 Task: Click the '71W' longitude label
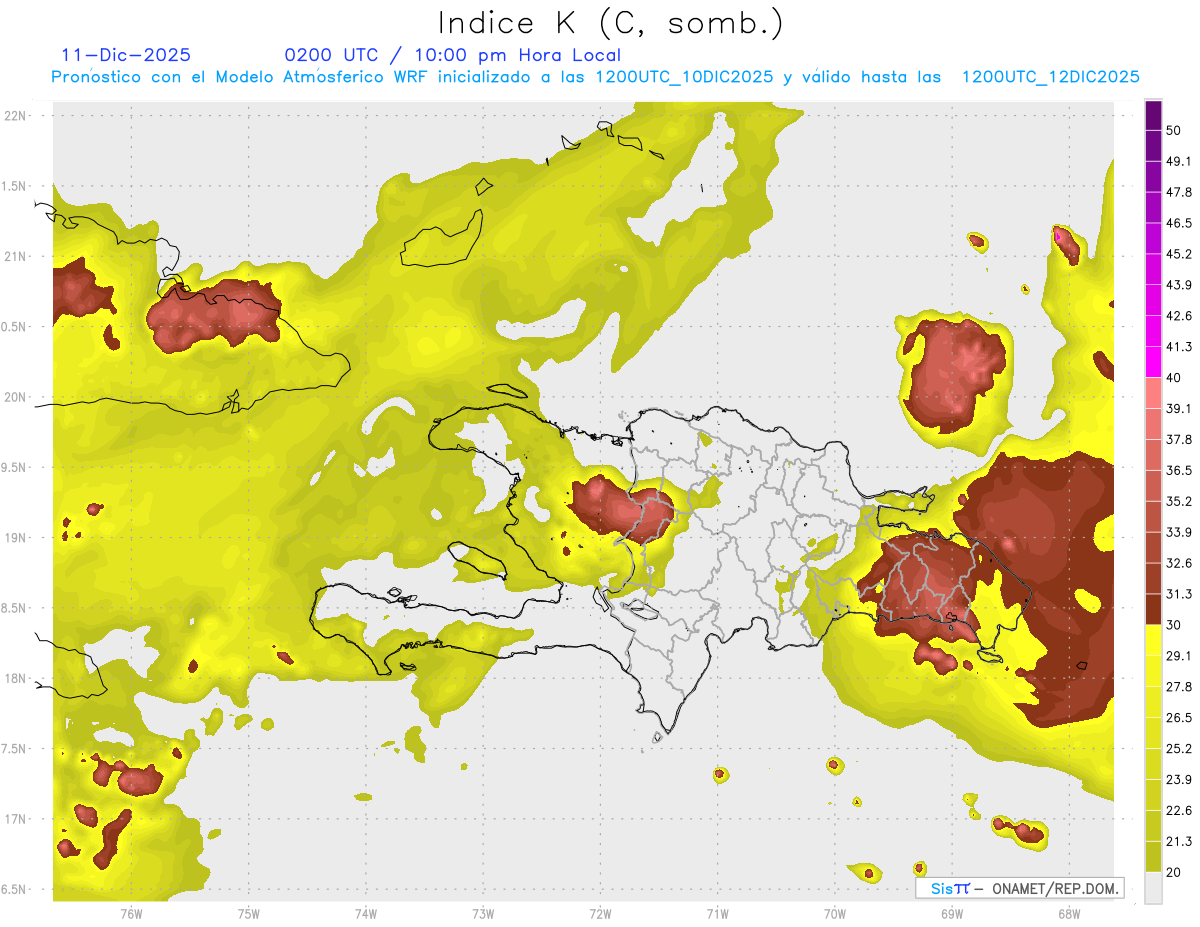tap(717, 913)
